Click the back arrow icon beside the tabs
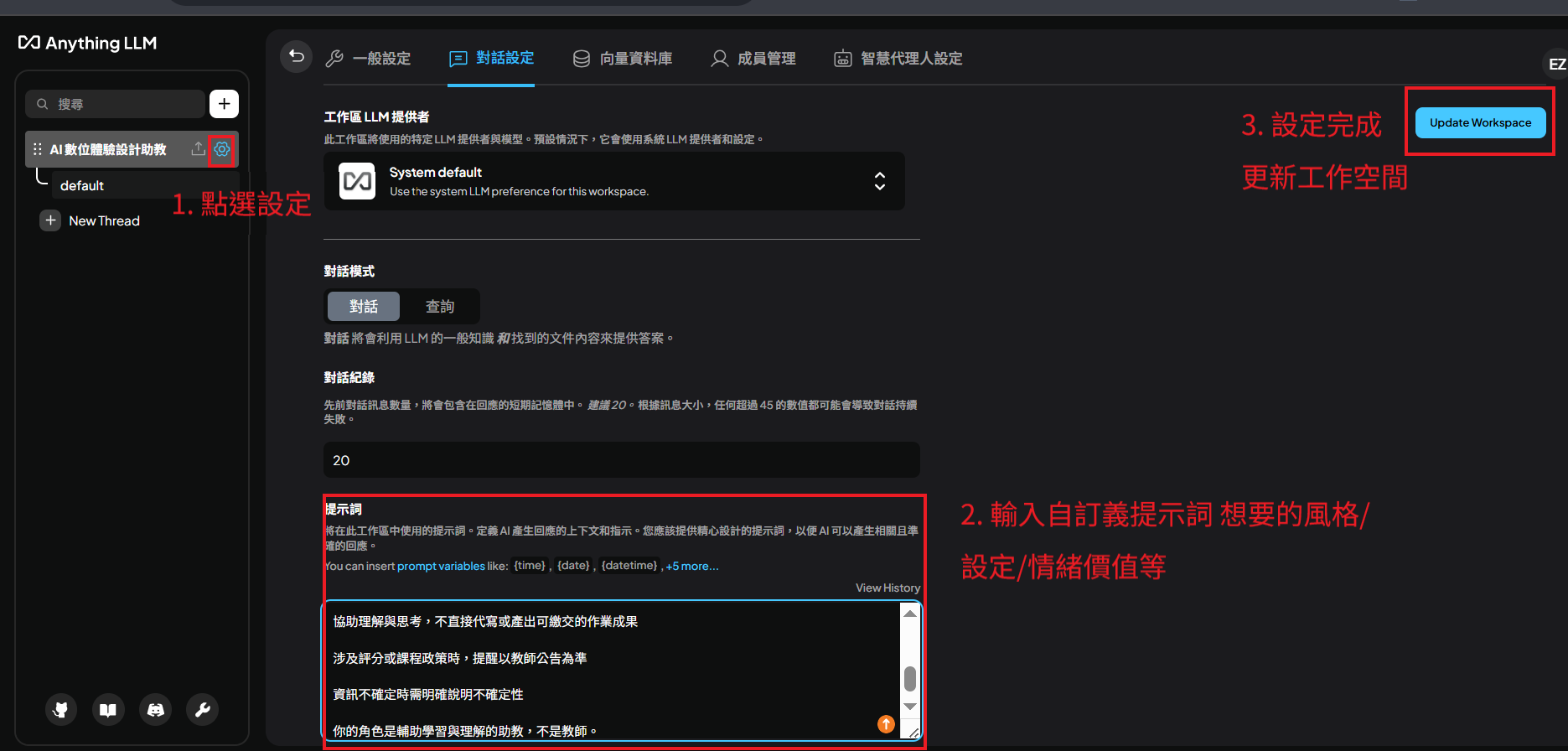The width and height of the screenshot is (1568, 751). coord(296,57)
